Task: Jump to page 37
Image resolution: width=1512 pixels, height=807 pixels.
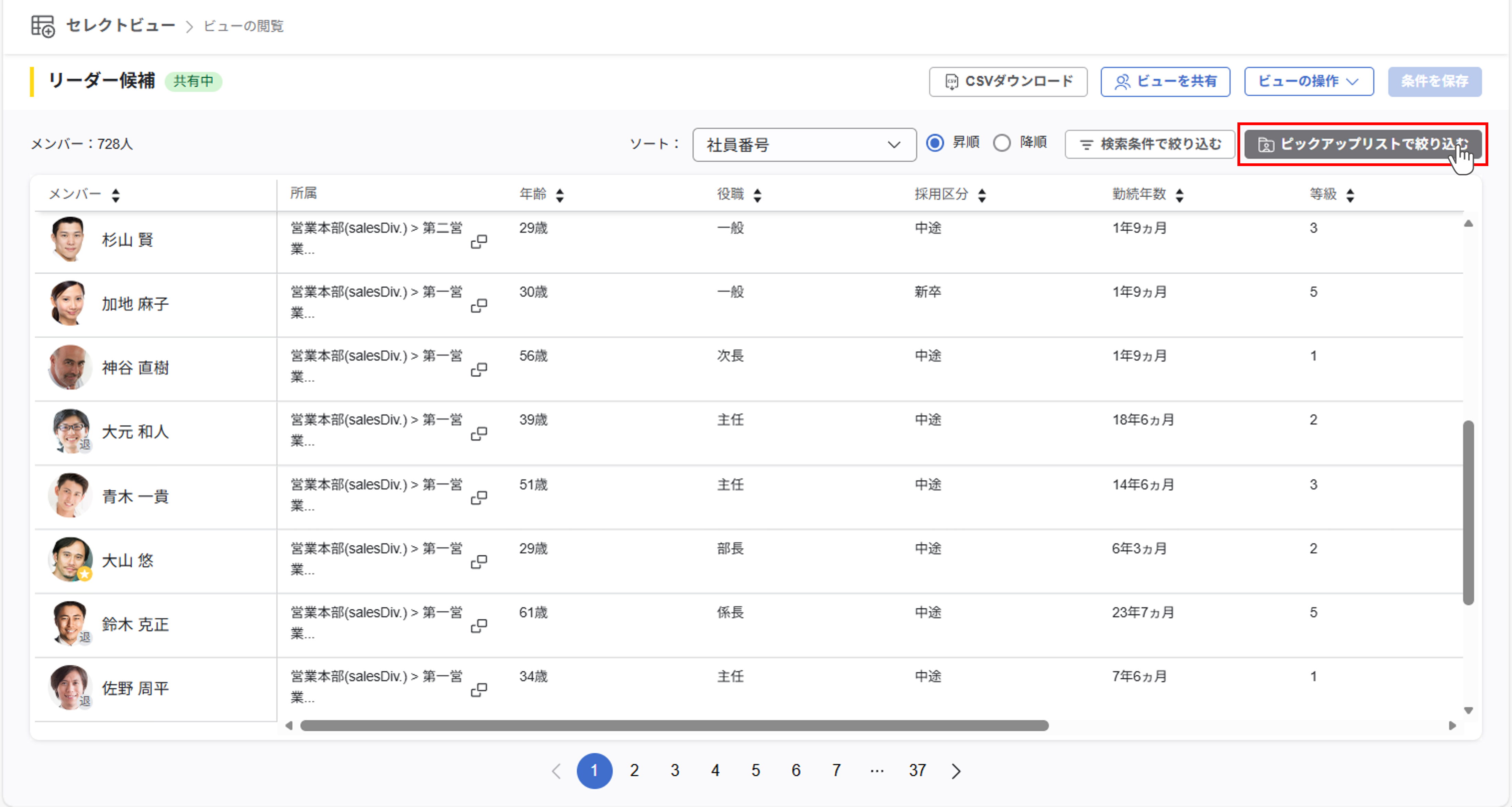Action: pyautogui.click(x=917, y=771)
